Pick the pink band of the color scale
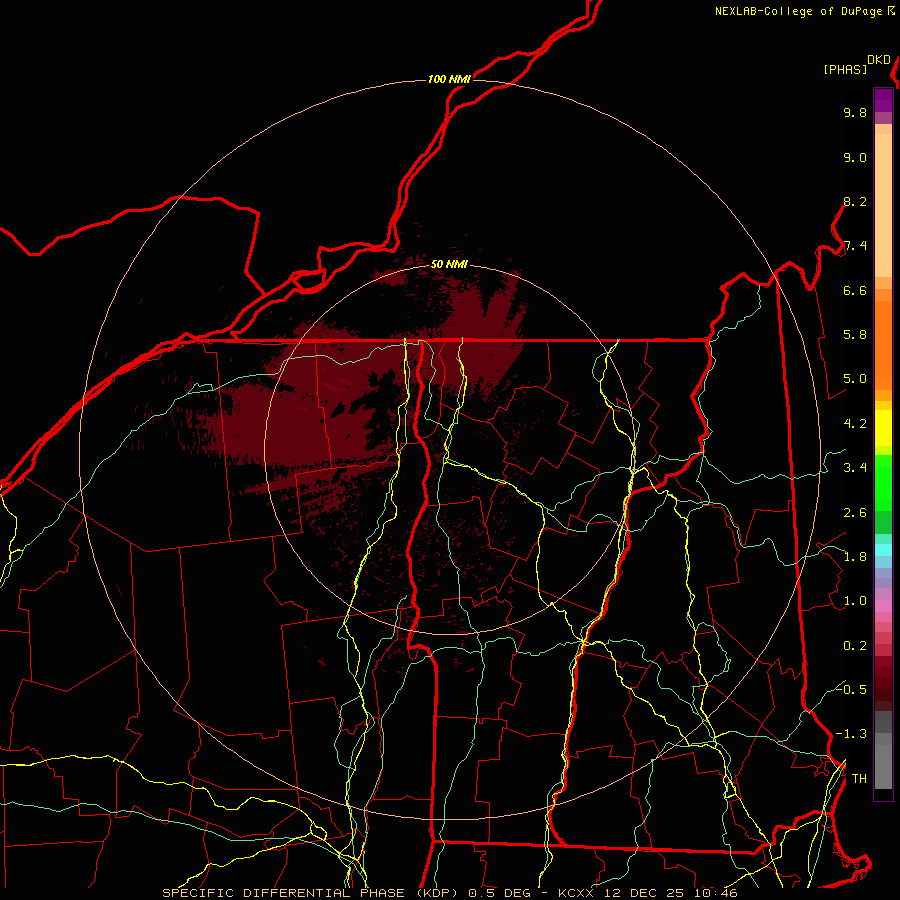Image resolution: width=900 pixels, height=900 pixels. tap(883, 606)
